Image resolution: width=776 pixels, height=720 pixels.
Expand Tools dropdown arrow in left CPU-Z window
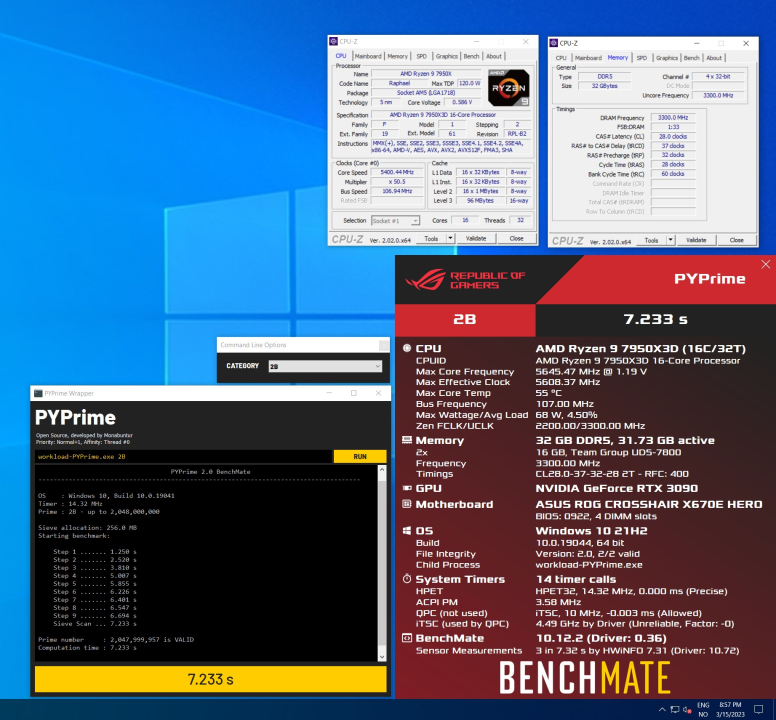pyautogui.click(x=450, y=239)
